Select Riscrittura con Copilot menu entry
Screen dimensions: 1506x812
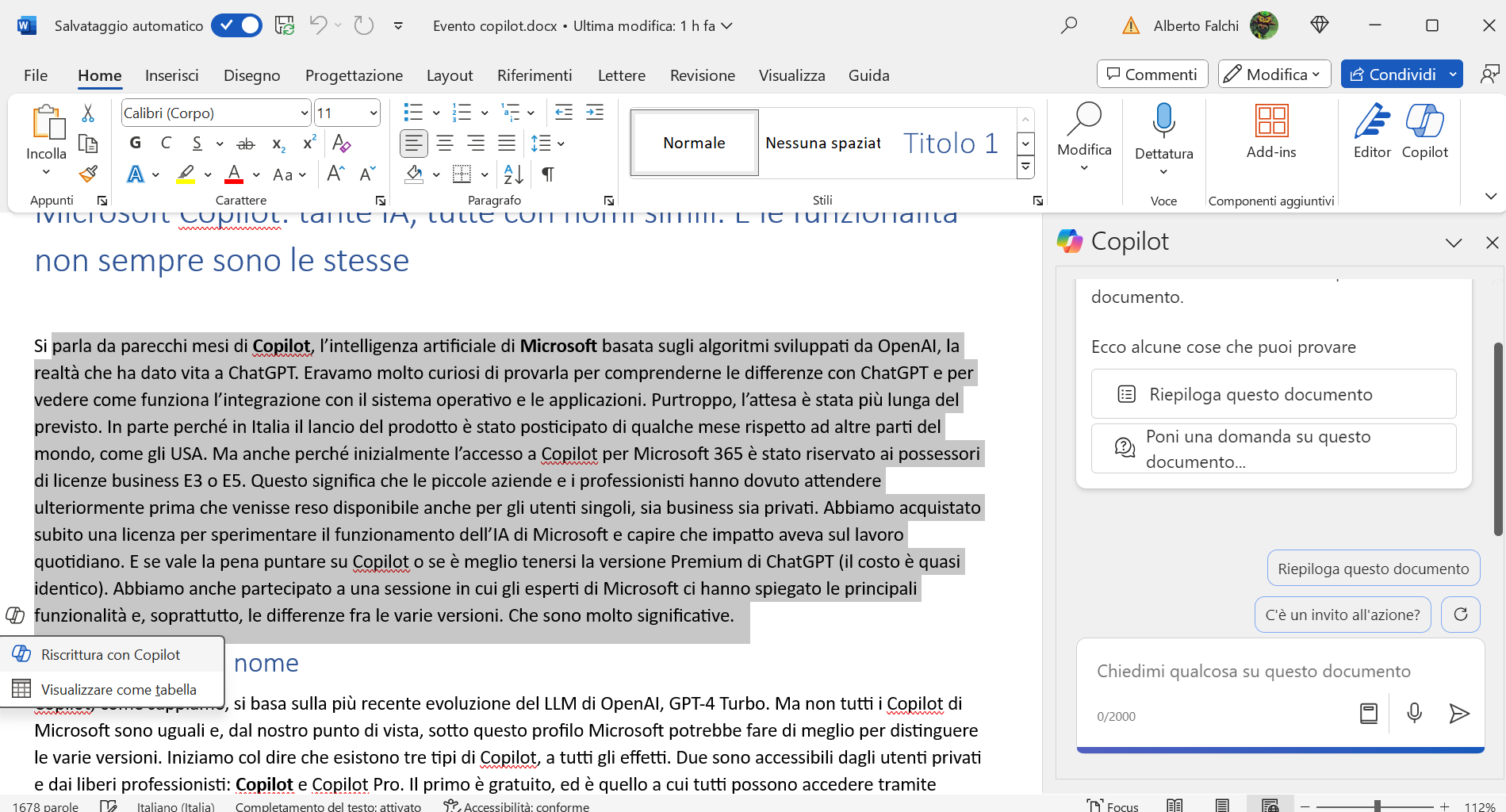[x=113, y=654]
